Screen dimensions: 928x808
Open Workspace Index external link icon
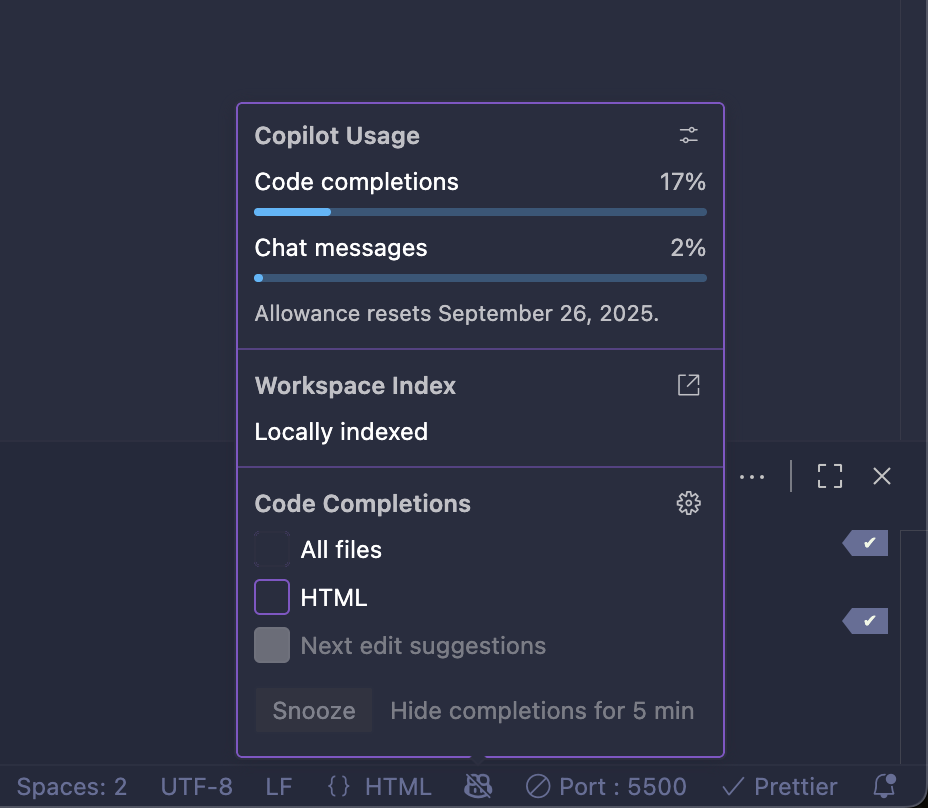(x=688, y=385)
